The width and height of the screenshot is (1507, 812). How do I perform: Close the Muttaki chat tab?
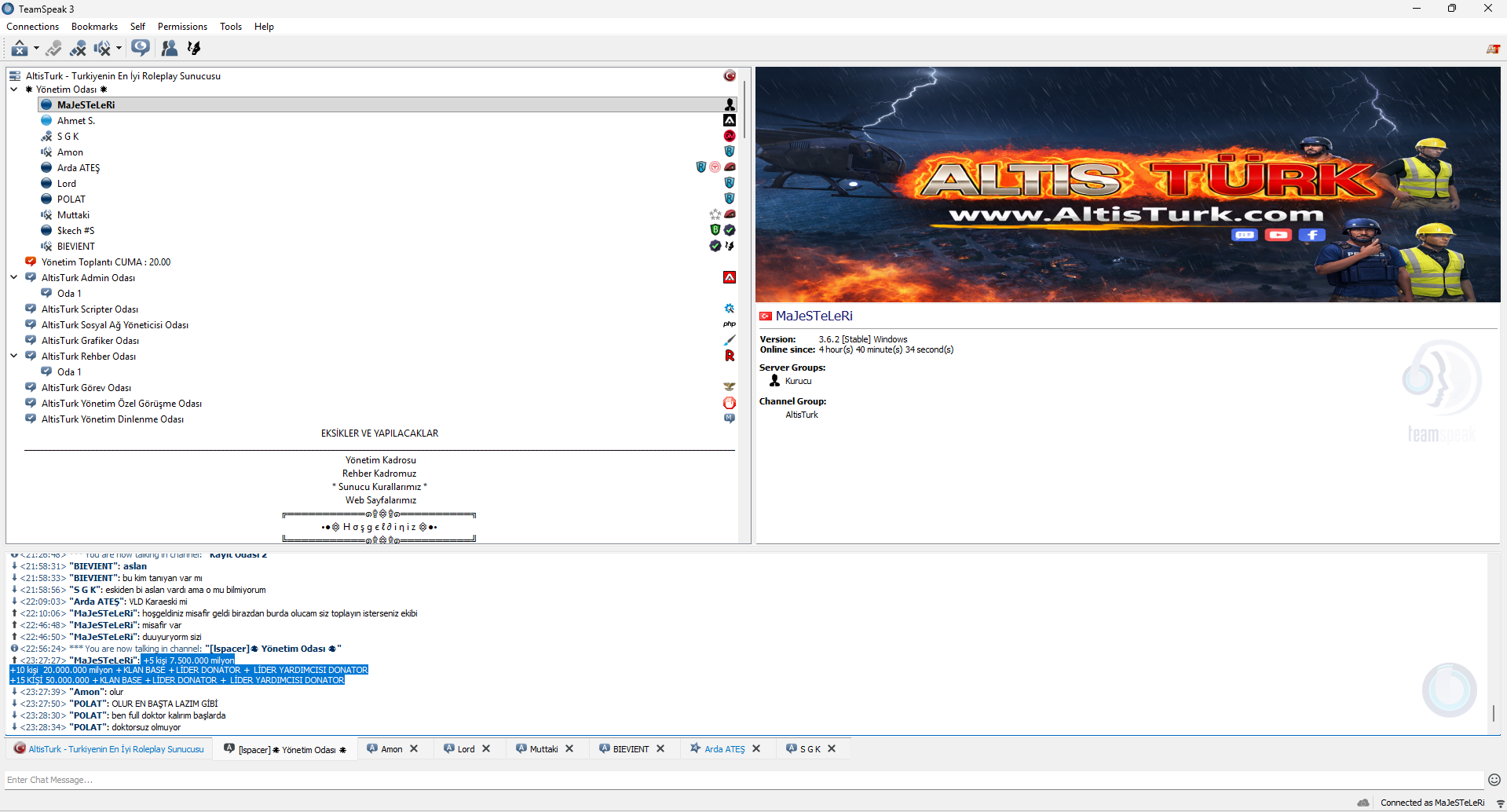pyautogui.click(x=569, y=748)
